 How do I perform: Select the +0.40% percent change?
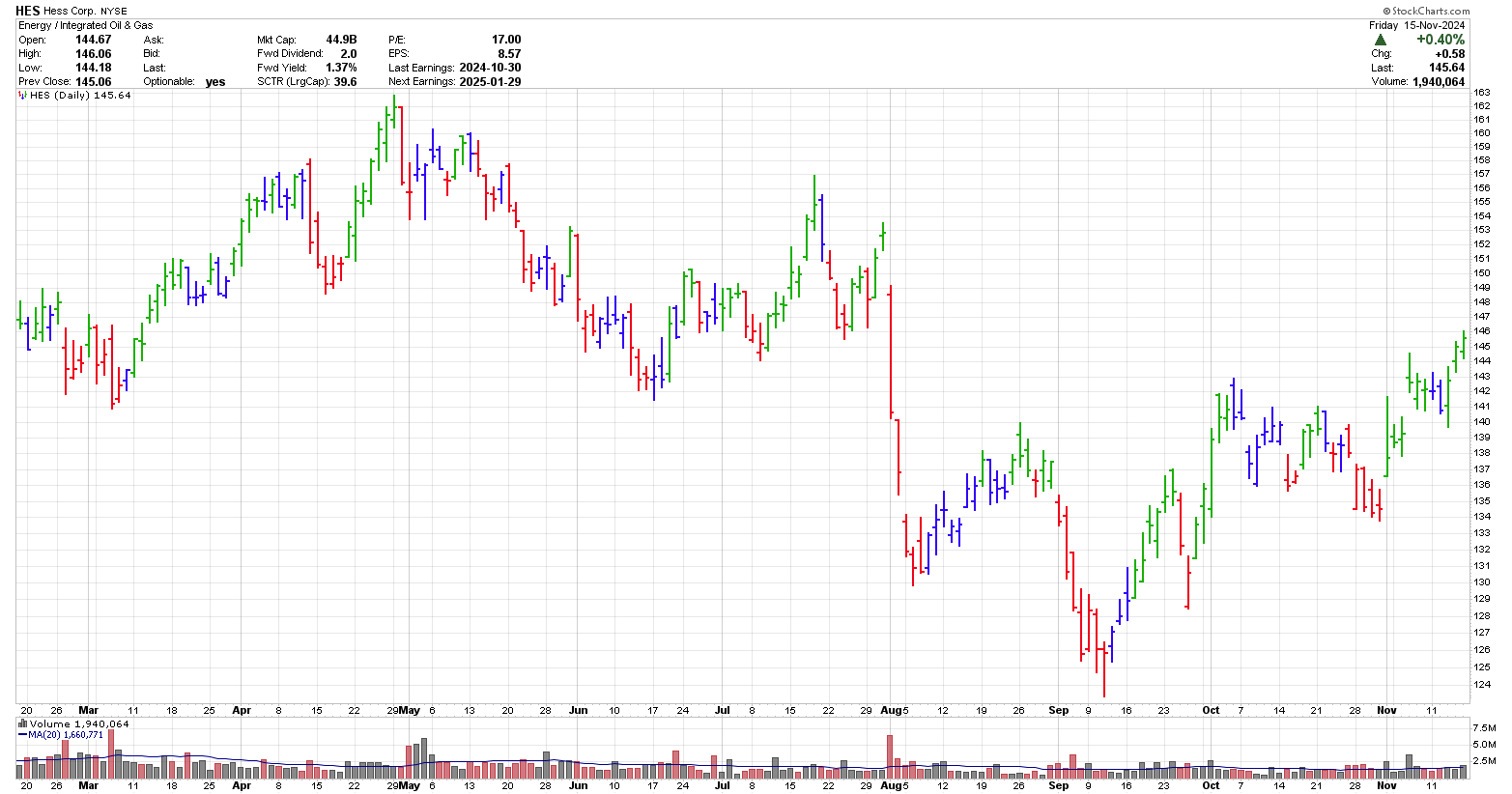pos(1441,40)
